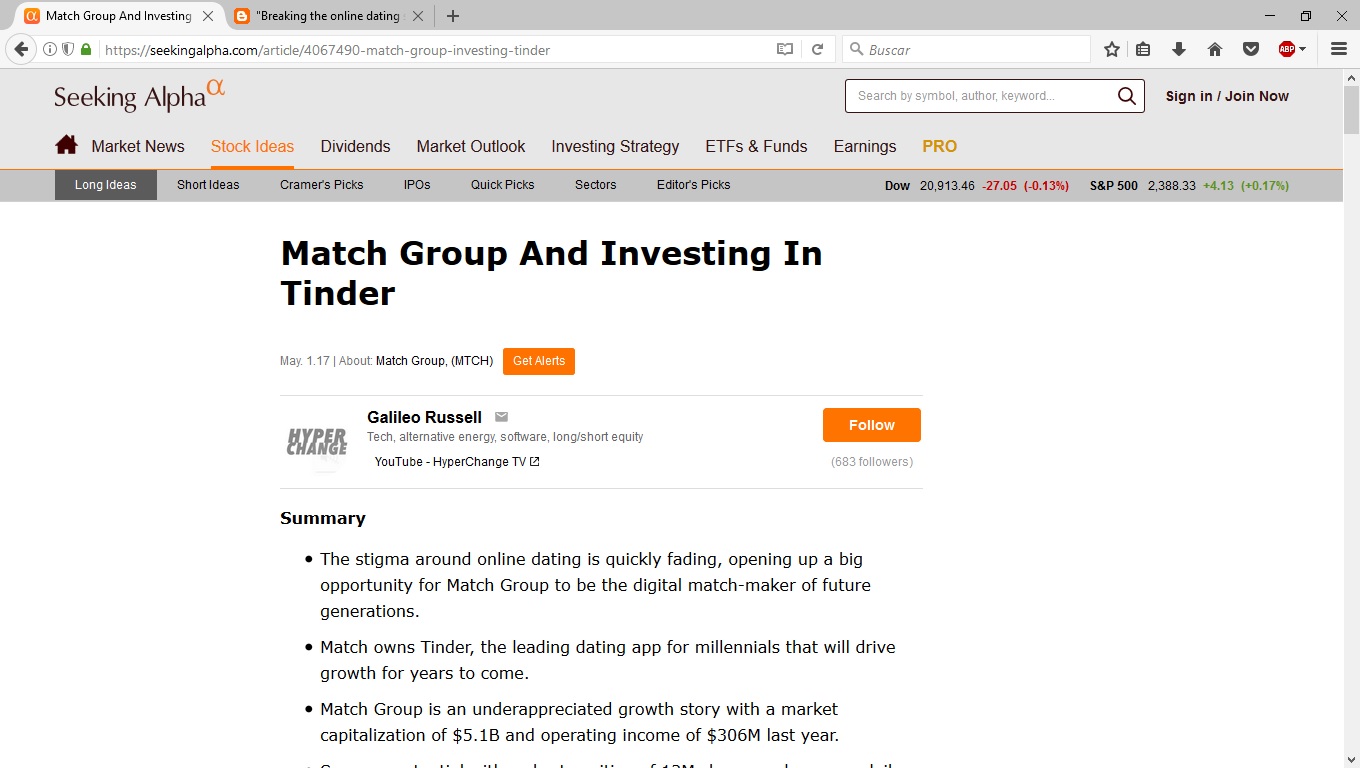Click the Get Alerts button
Viewport: 1360px width, 768px height.
click(x=539, y=361)
